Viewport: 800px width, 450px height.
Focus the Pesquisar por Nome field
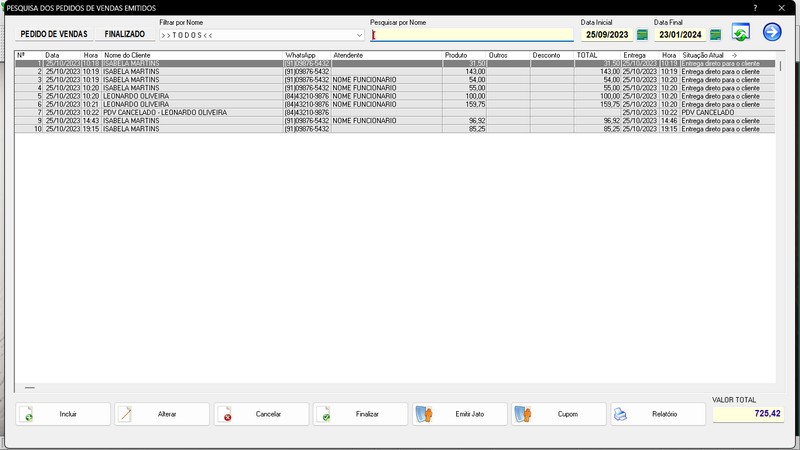(472, 35)
